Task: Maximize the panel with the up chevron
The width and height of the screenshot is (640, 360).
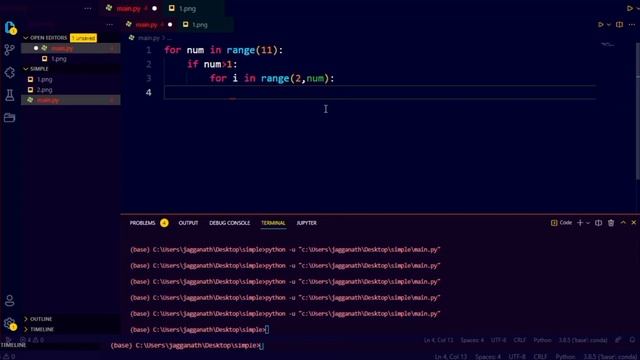Action: click(x=623, y=222)
